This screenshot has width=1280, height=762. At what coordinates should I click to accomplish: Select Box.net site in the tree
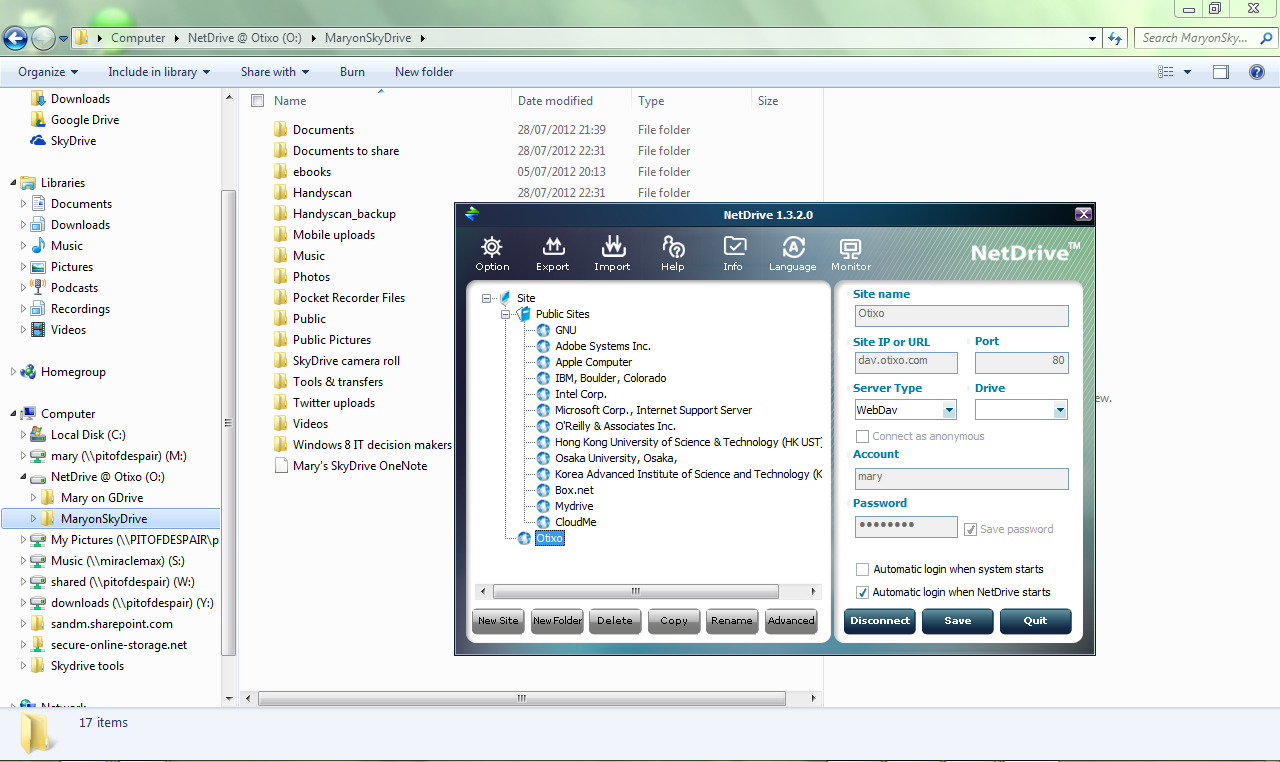pyautogui.click(x=574, y=490)
